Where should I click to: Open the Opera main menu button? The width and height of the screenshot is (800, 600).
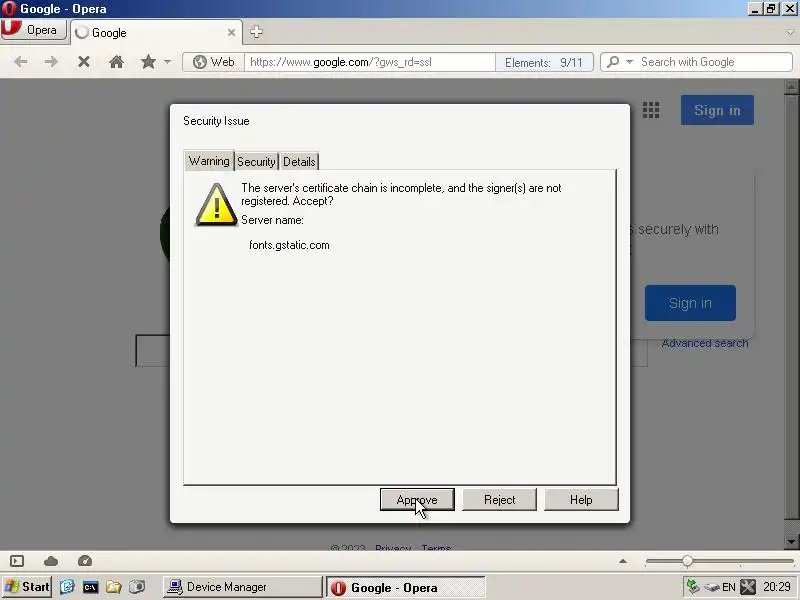click(34, 30)
